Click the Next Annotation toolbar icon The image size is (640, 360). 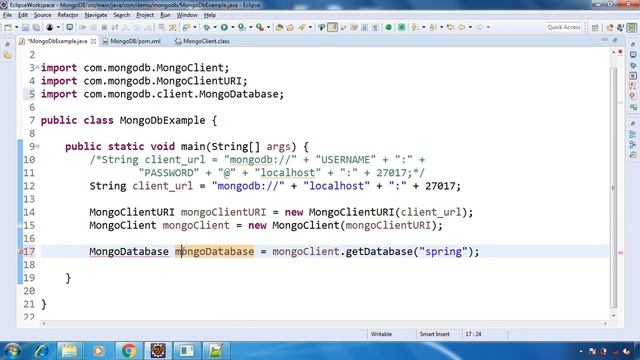[x=415, y=27]
